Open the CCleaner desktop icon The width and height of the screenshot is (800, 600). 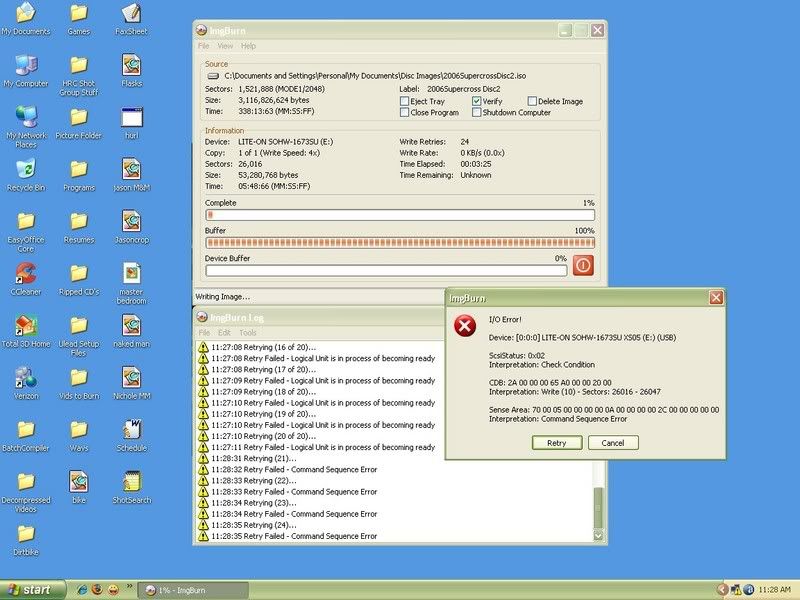(26, 273)
